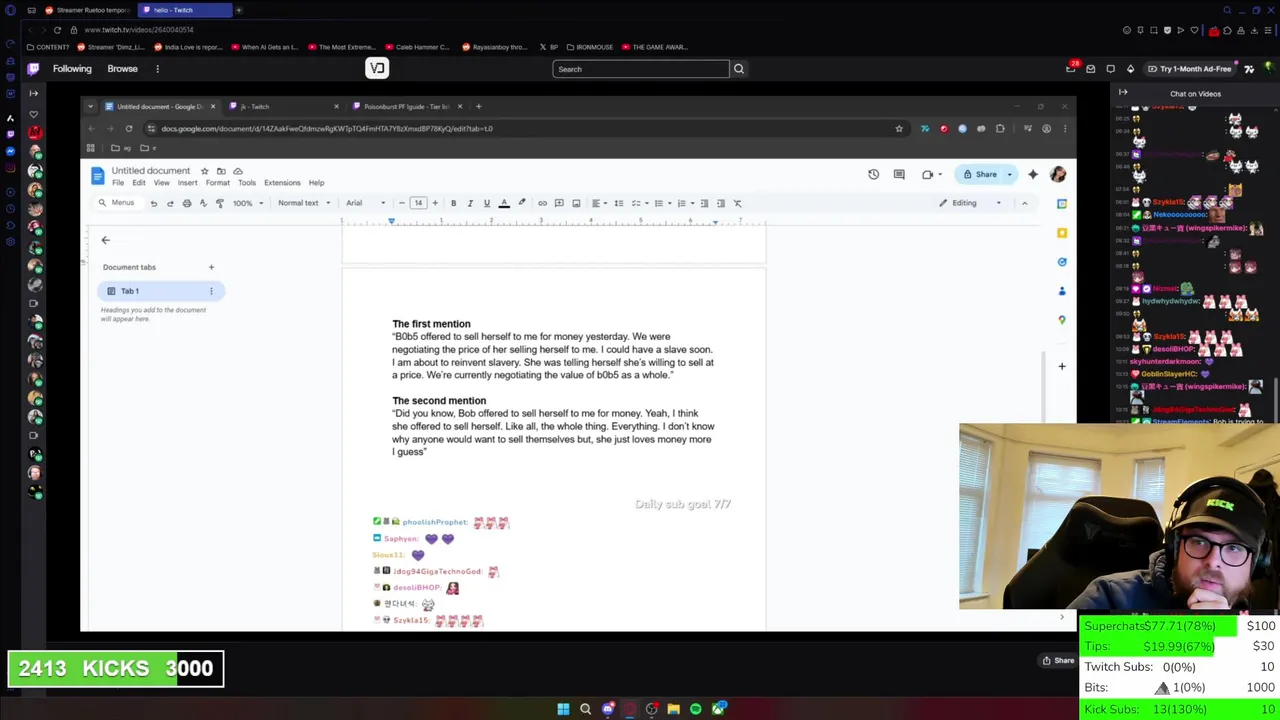Print the Google Docs document
Image resolution: width=1280 pixels, height=720 pixels.
[x=186, y=203]
